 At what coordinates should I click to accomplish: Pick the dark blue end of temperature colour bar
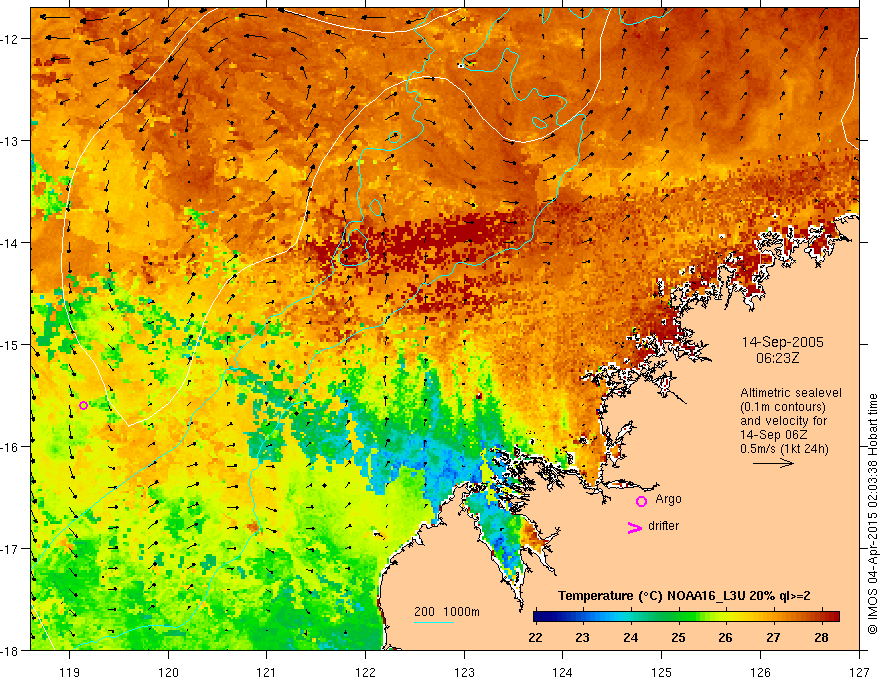point(539,616)
